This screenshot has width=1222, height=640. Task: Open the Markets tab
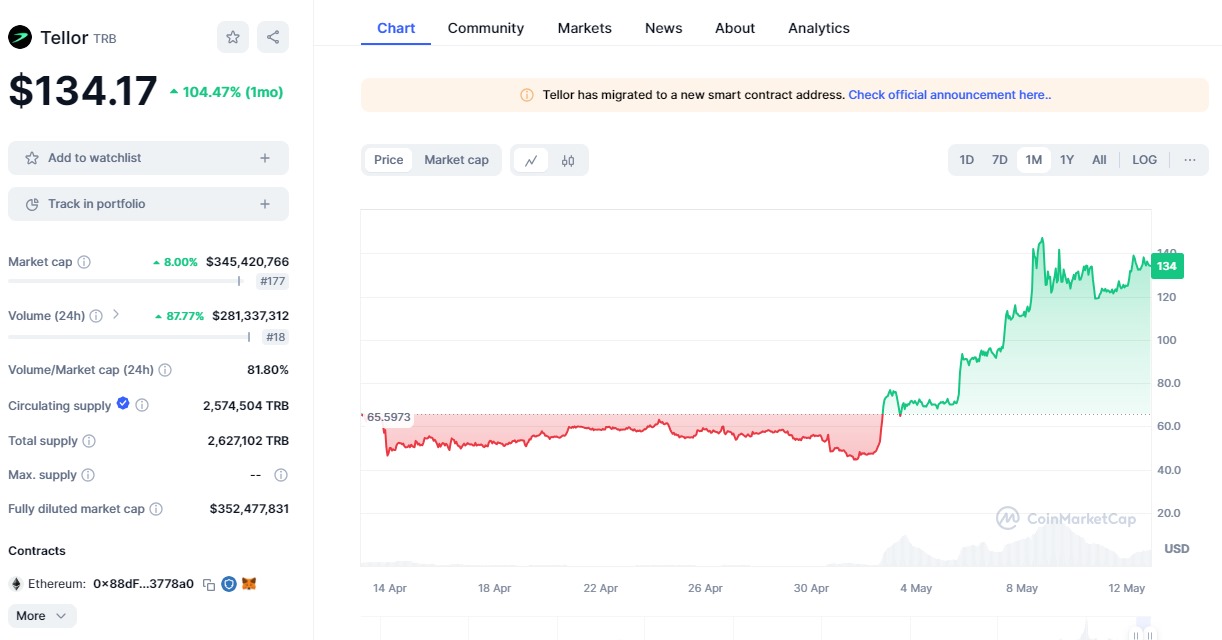584,28
